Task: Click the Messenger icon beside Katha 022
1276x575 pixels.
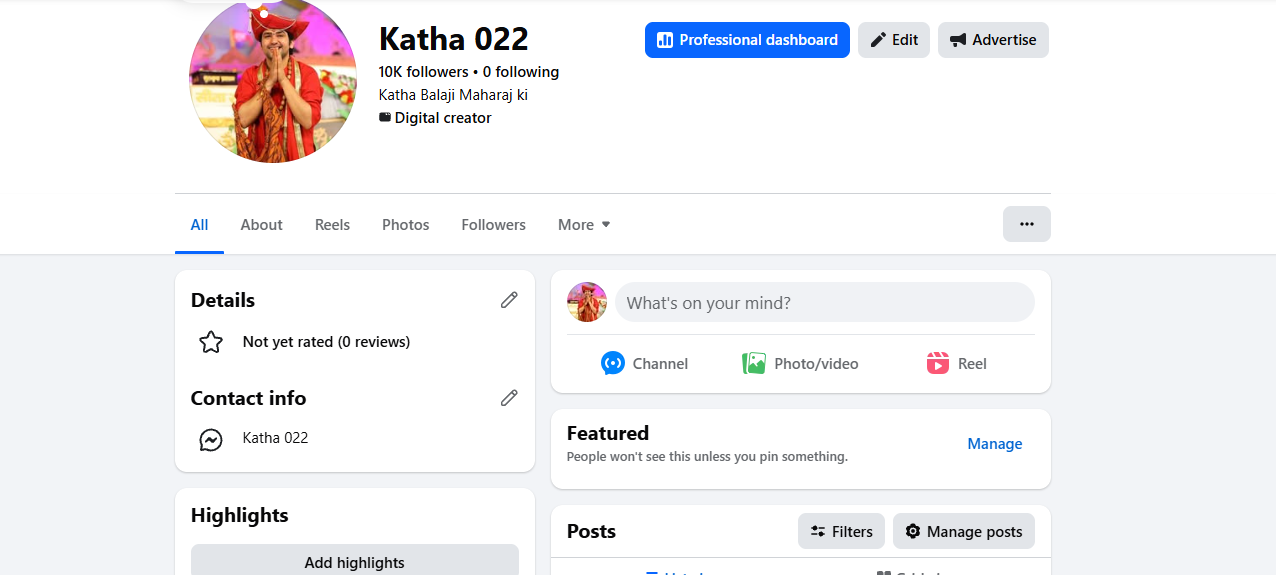Action: click(x=211, y=439)
